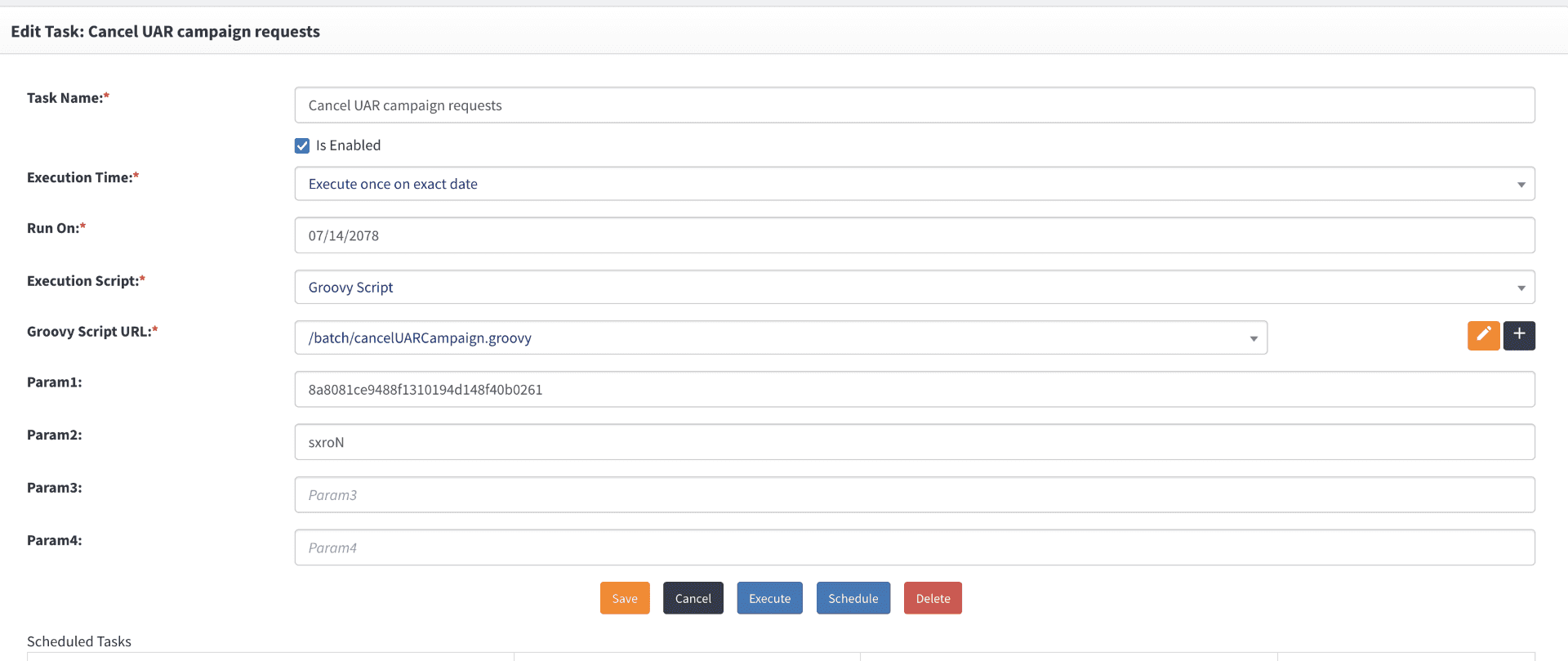Click into the Param1 text field

(915, 390)
